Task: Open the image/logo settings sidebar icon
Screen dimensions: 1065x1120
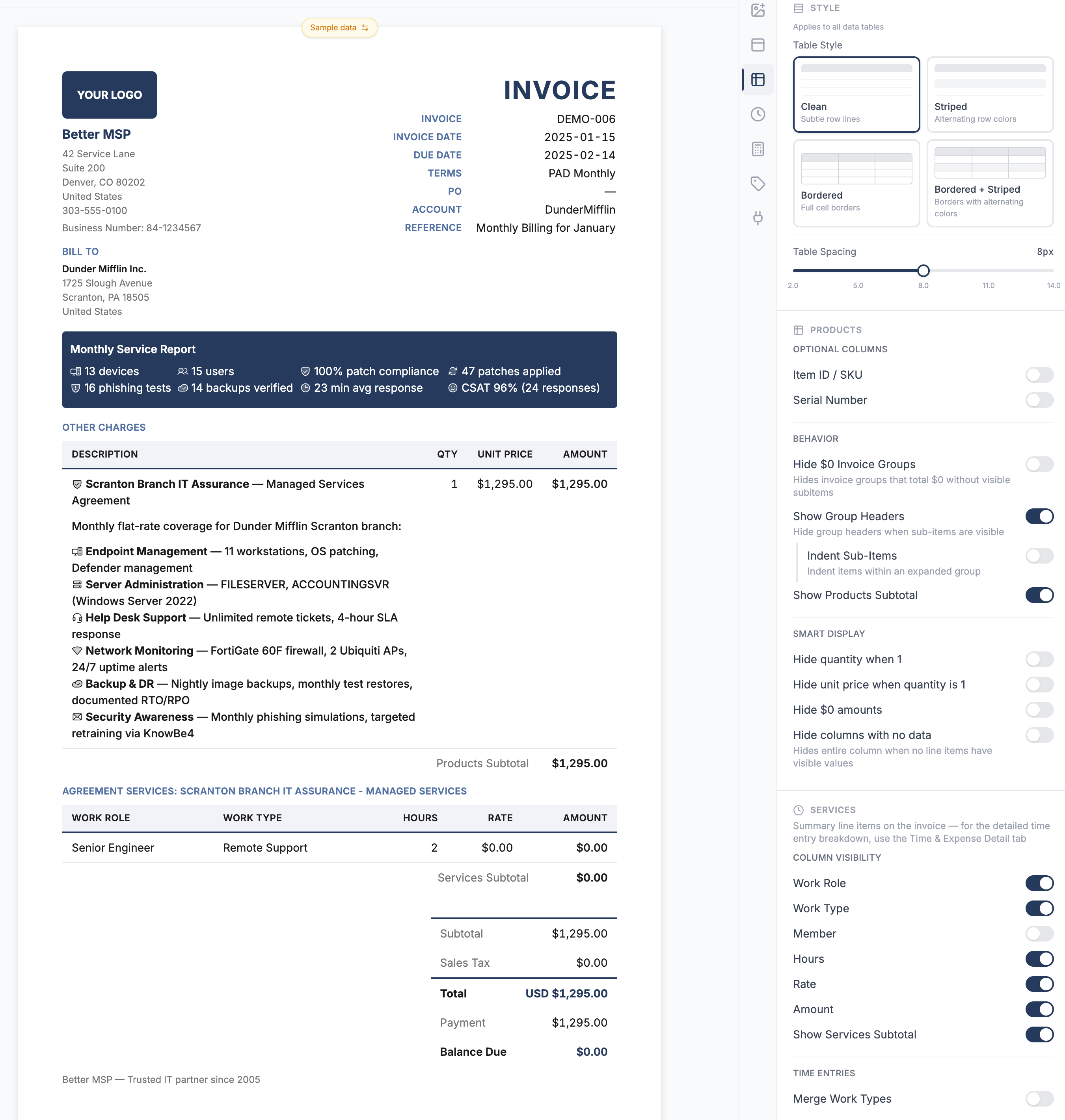Action: (758, 10)
